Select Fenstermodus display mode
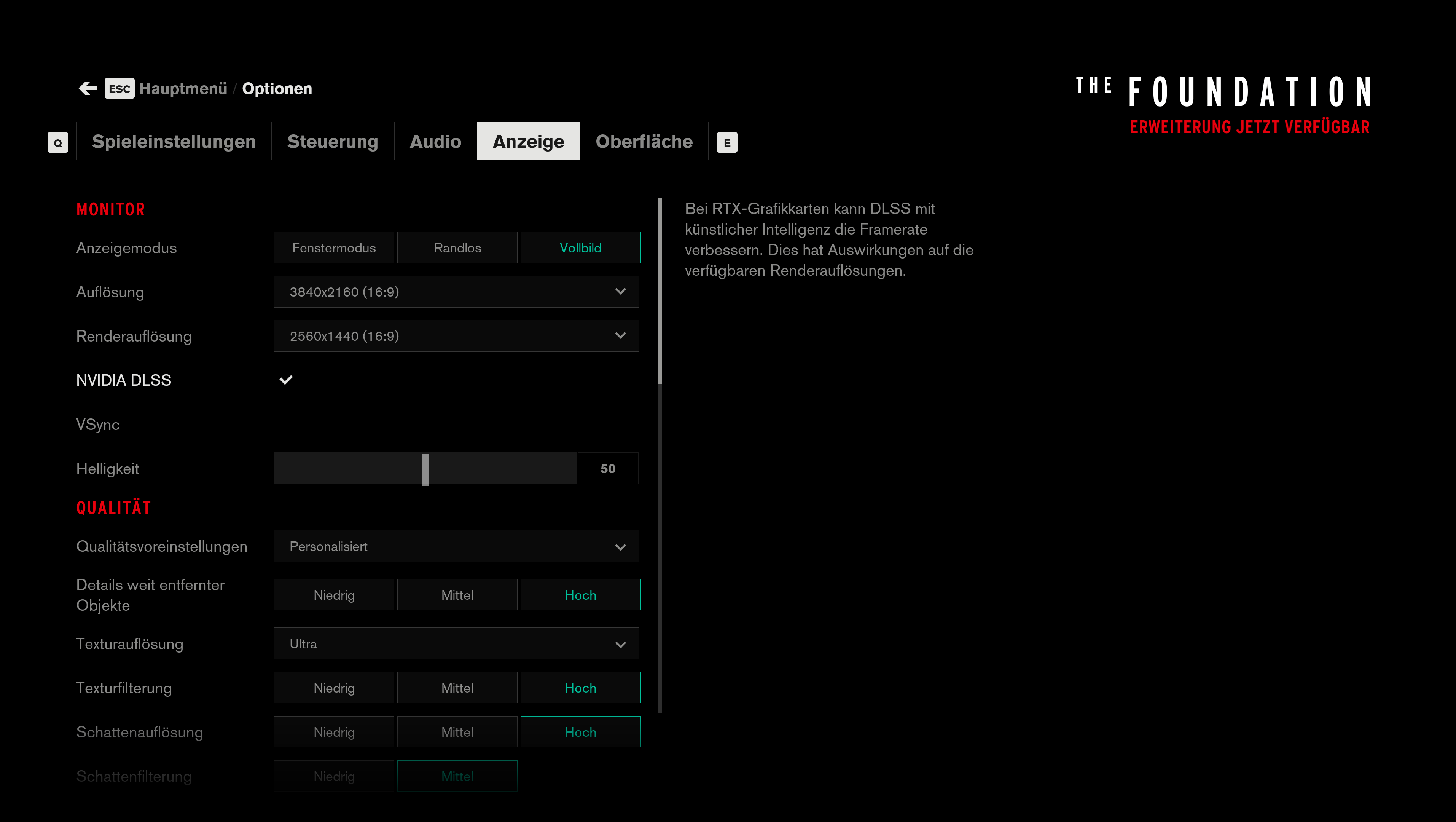The width and height of the screenshot is (1456, 822). click(333, 247)
